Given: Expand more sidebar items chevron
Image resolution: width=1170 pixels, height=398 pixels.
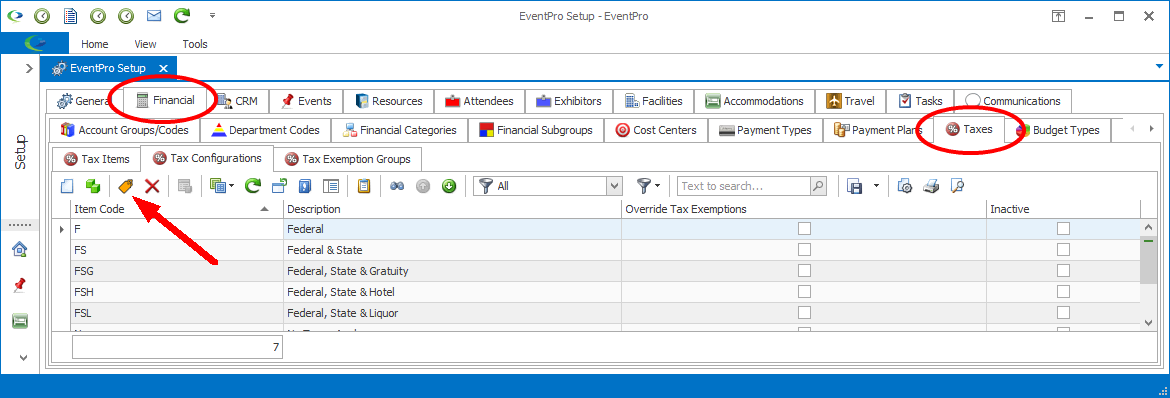Looking at the screenshot, I should (24, 358).
